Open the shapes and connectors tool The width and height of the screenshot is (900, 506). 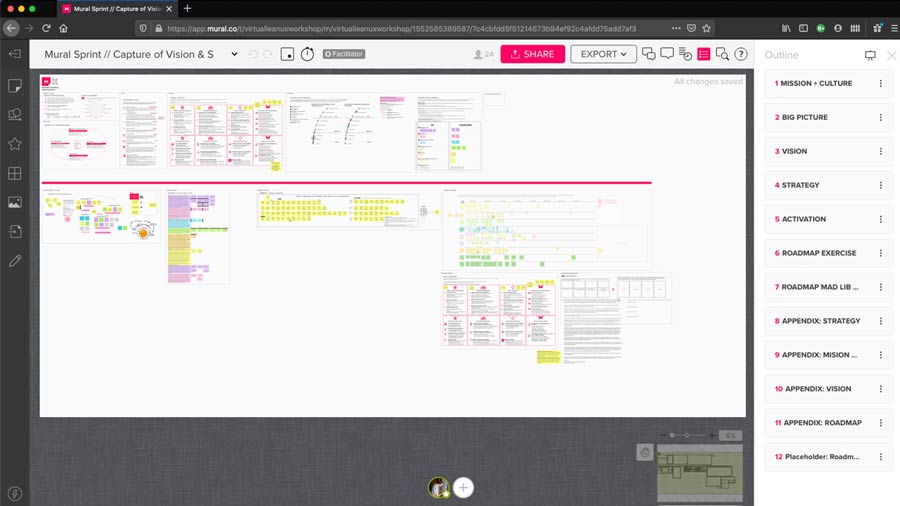pyautogui.click(x=15, y=115)
